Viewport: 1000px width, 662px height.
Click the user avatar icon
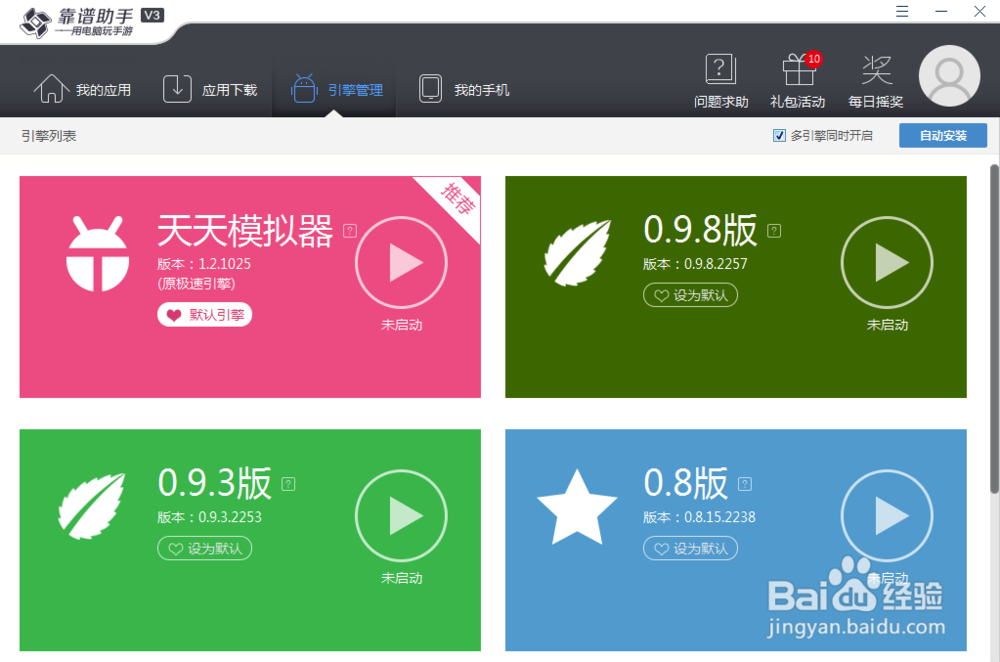(949, 76)
